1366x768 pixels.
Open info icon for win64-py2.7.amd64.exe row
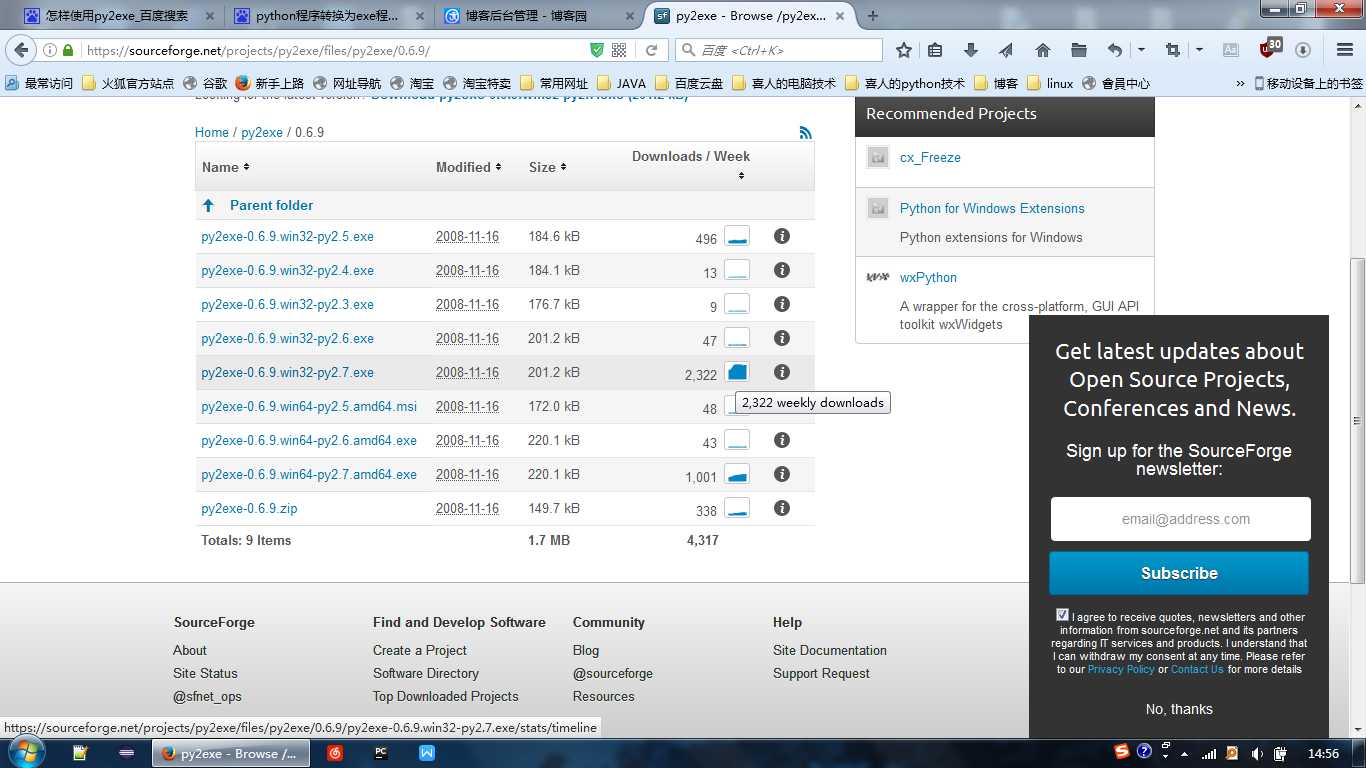click(782, 474)
